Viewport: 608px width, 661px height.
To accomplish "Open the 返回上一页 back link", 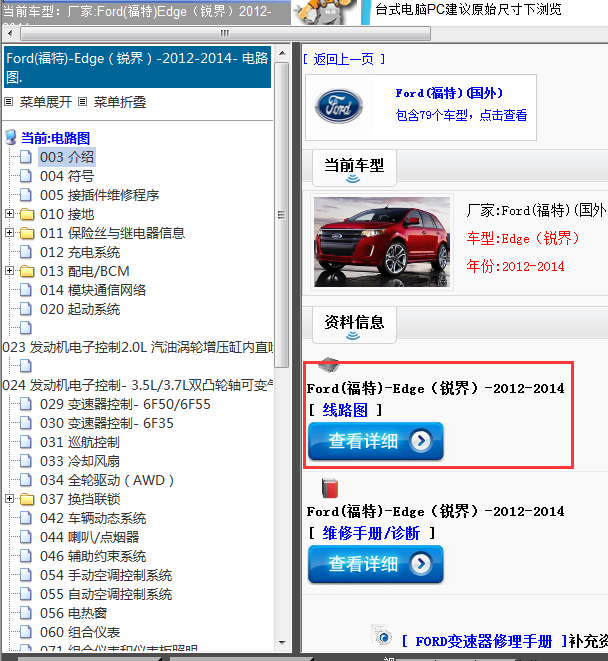I will (344, 59).
